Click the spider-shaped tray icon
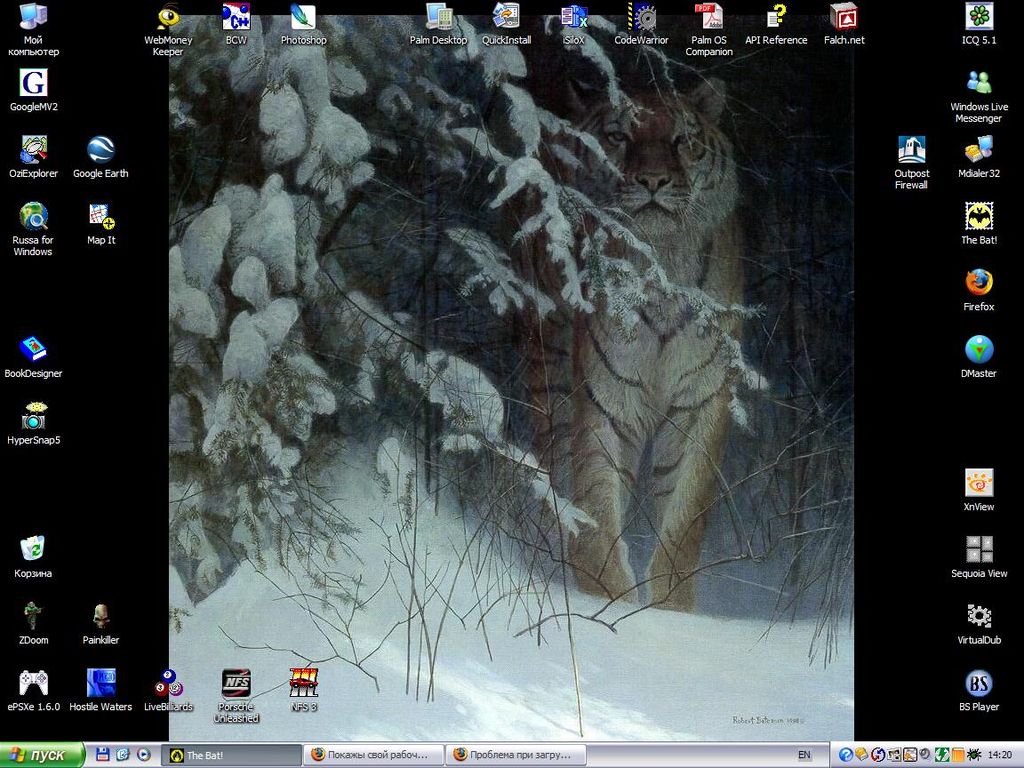This screenshot has width=1024, height=768. tap(974, 756)
